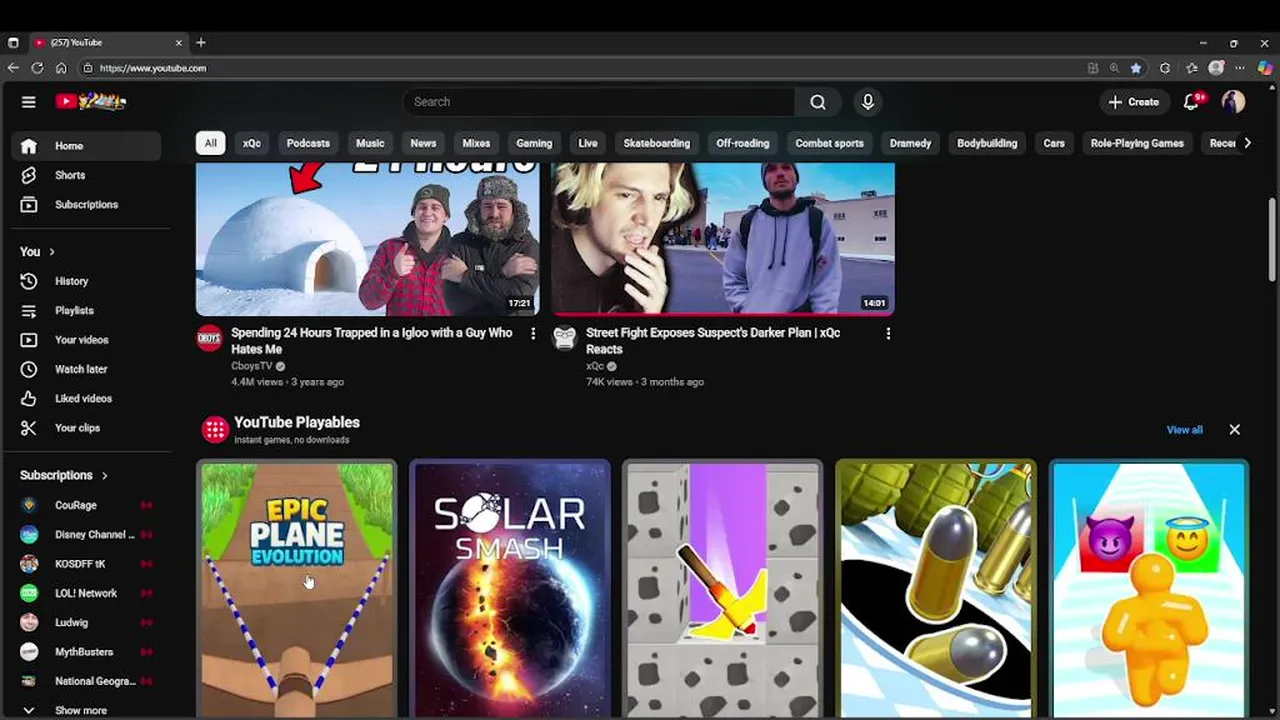Click the browser address bar

(x=580, y=68)
